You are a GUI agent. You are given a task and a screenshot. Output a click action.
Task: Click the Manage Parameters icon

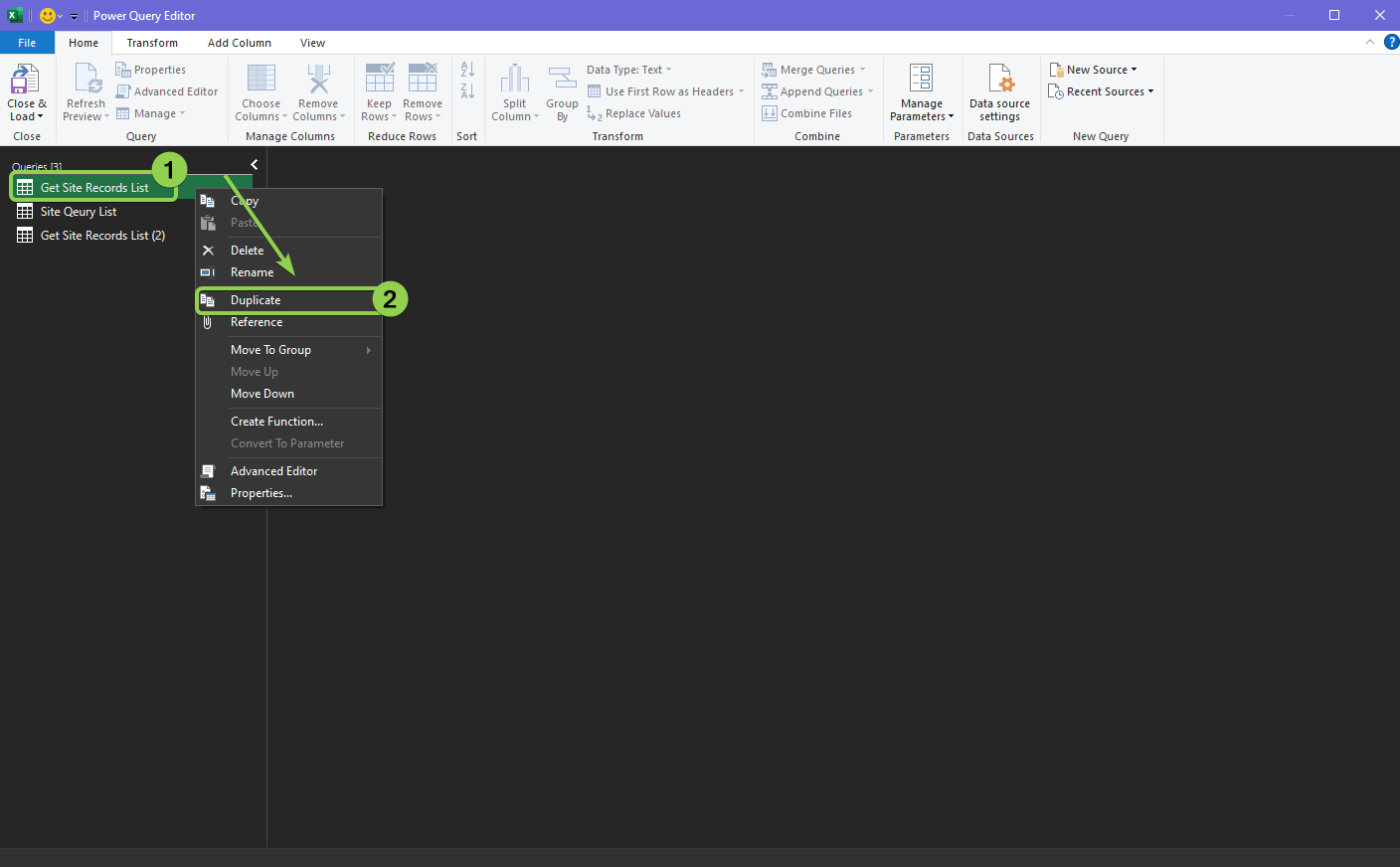tap(922, 79)
